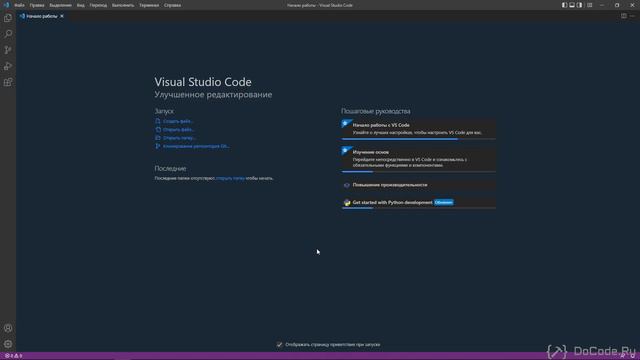
Task: Click progress bar under Python development walkthrough
Action: pos(418,208)
